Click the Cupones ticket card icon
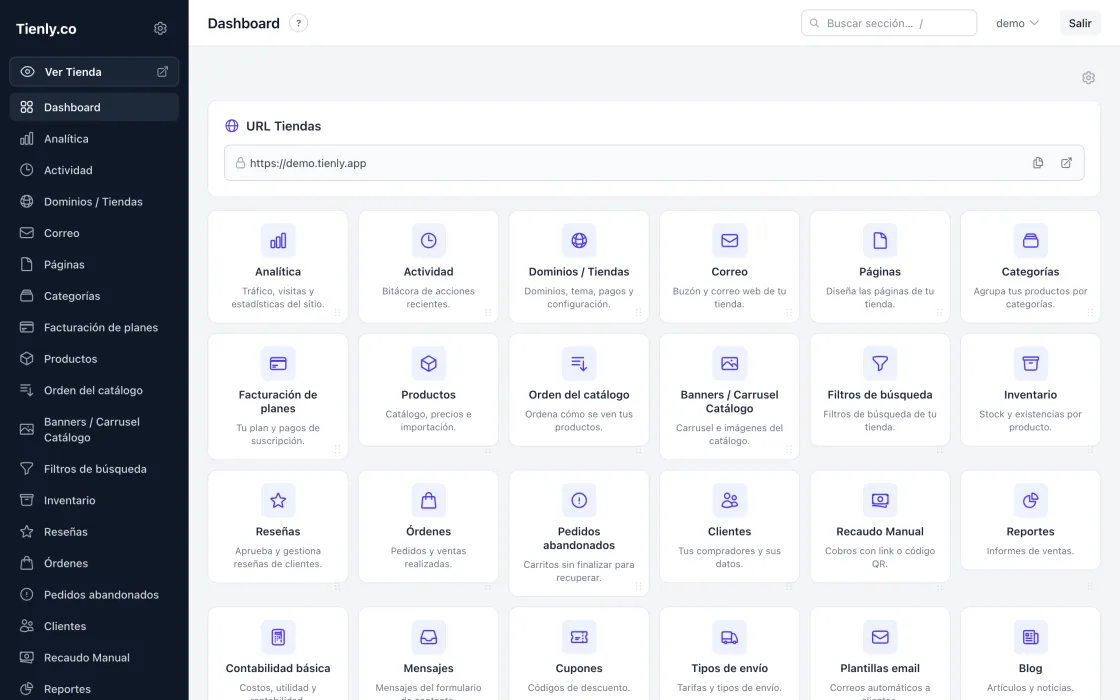The height and width of the screenshot is (700, 1120). pos(579,637)
